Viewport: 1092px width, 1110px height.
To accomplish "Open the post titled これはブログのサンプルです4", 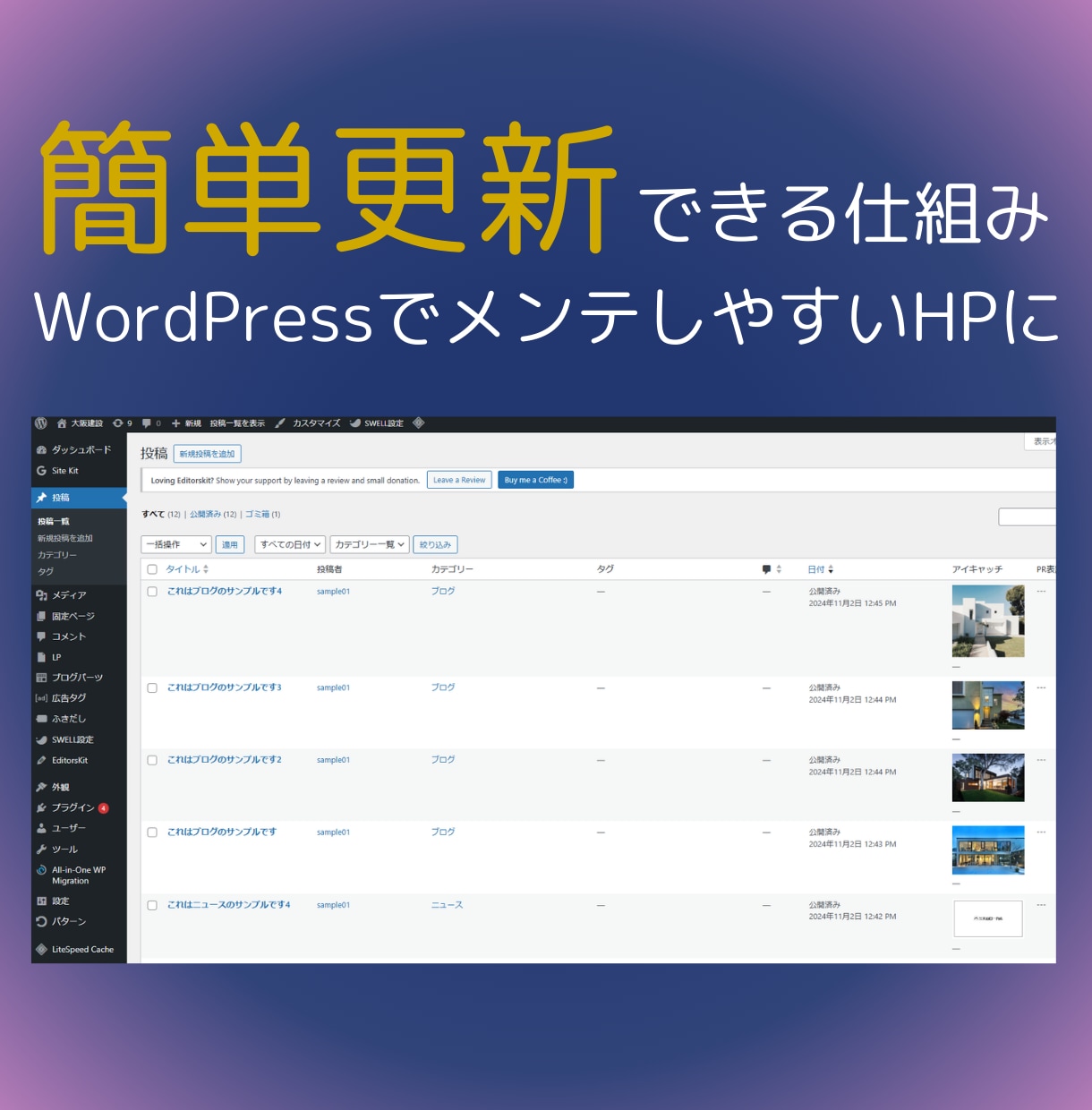I will coord(225,591).
